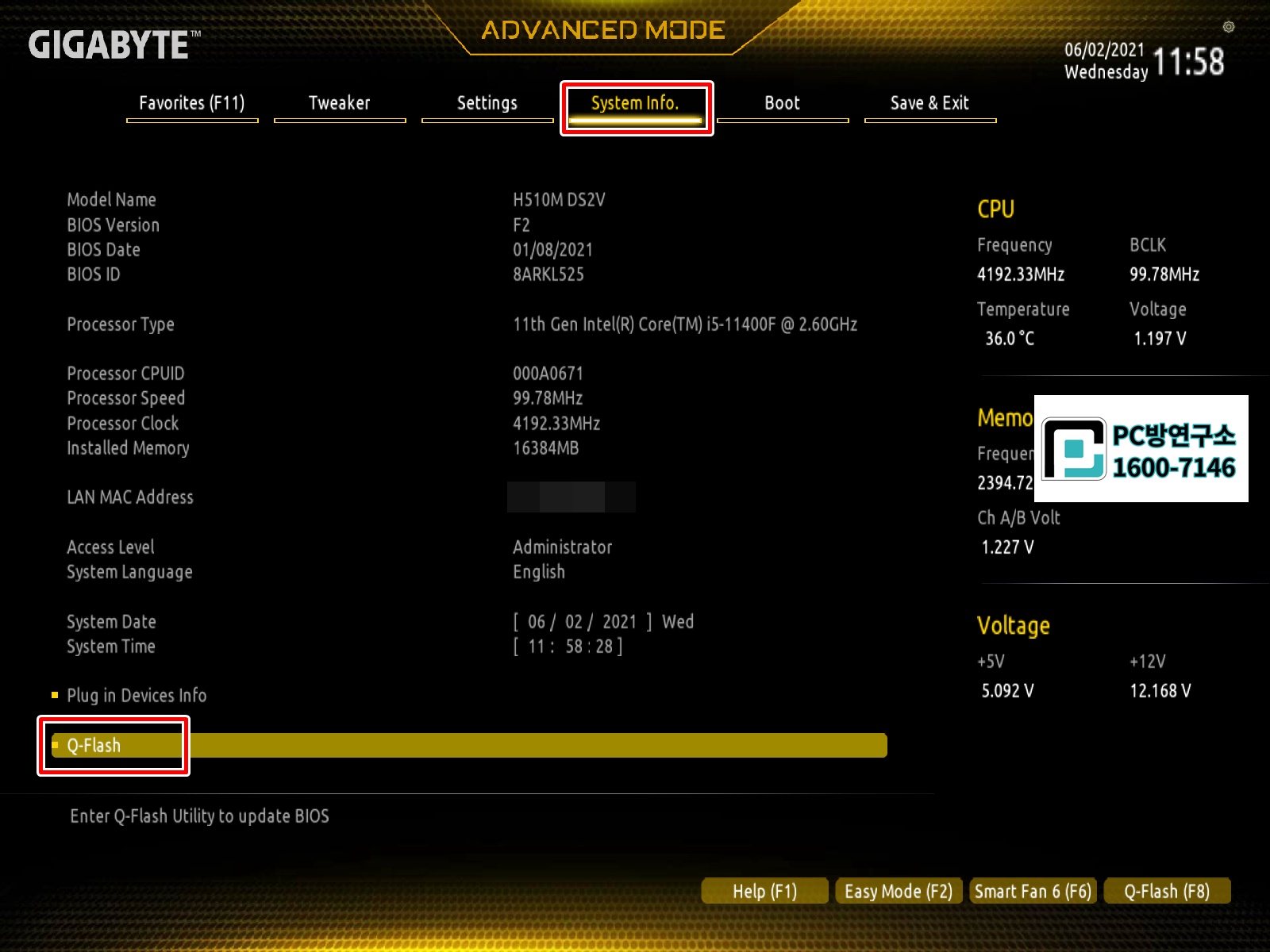Switch to the Settings tab
This screenshot has width=1270, height=952.
tap(487, 104)
